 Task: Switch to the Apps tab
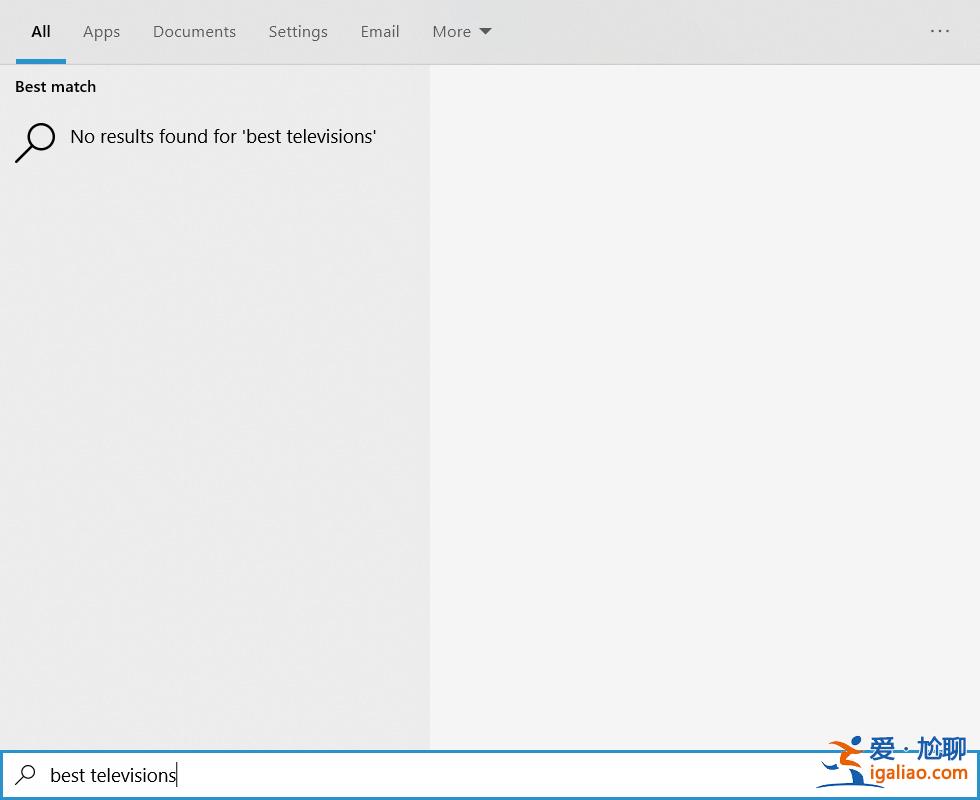coord(101,32)
